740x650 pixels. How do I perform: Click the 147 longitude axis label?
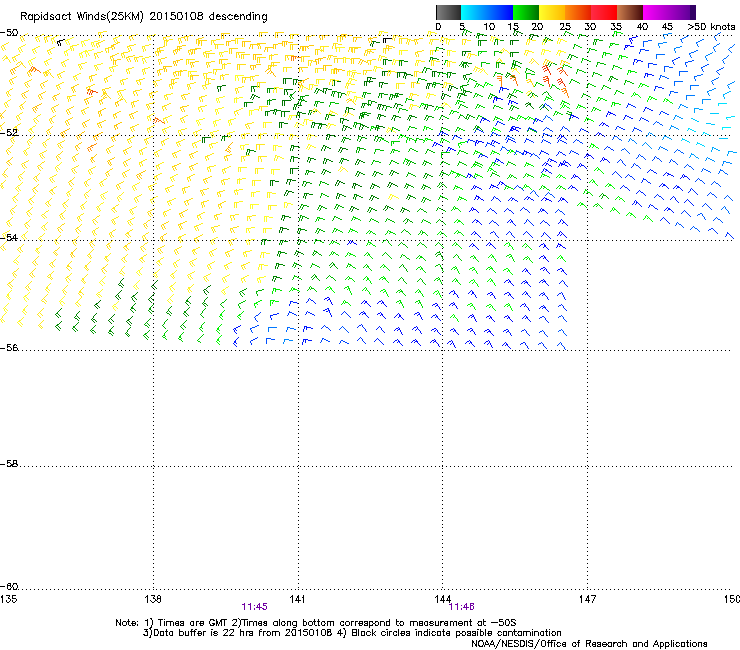pos(587,599)
